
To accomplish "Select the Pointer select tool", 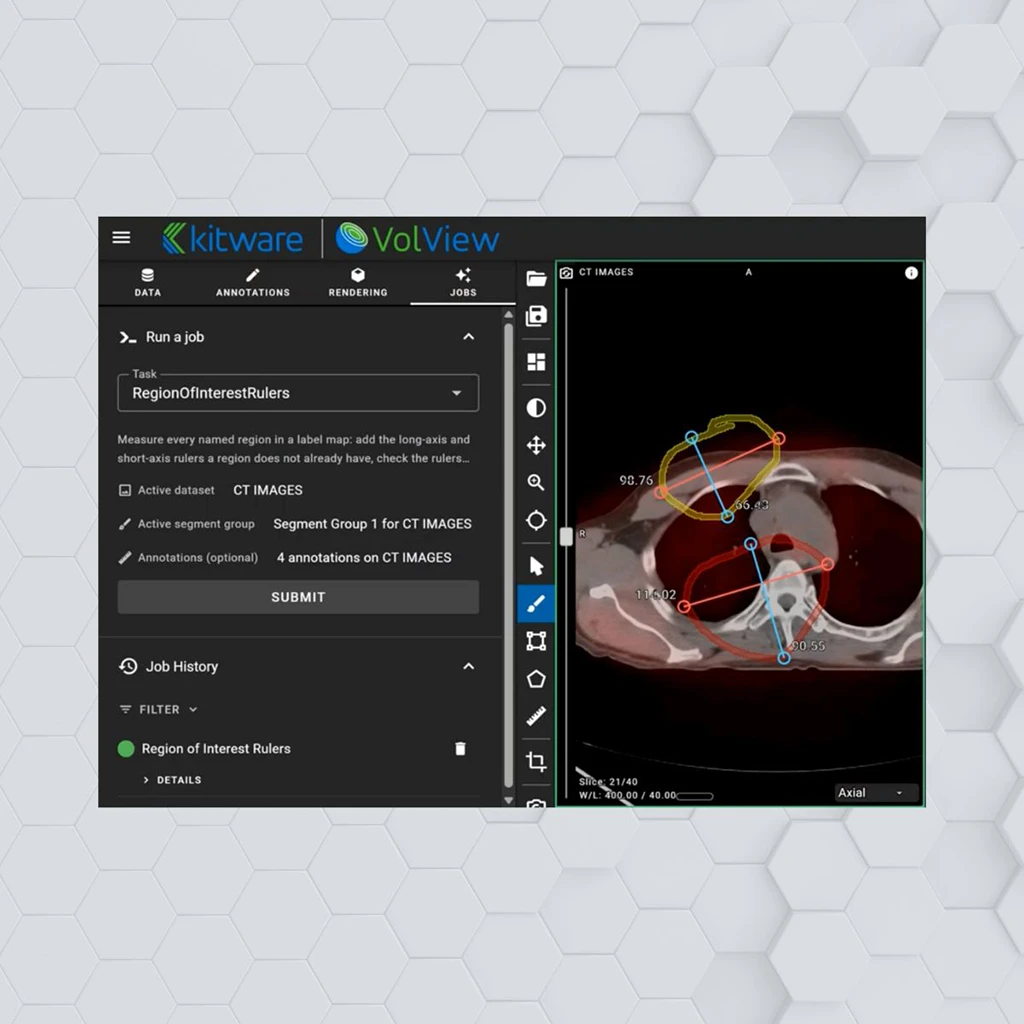I will 536,566.
